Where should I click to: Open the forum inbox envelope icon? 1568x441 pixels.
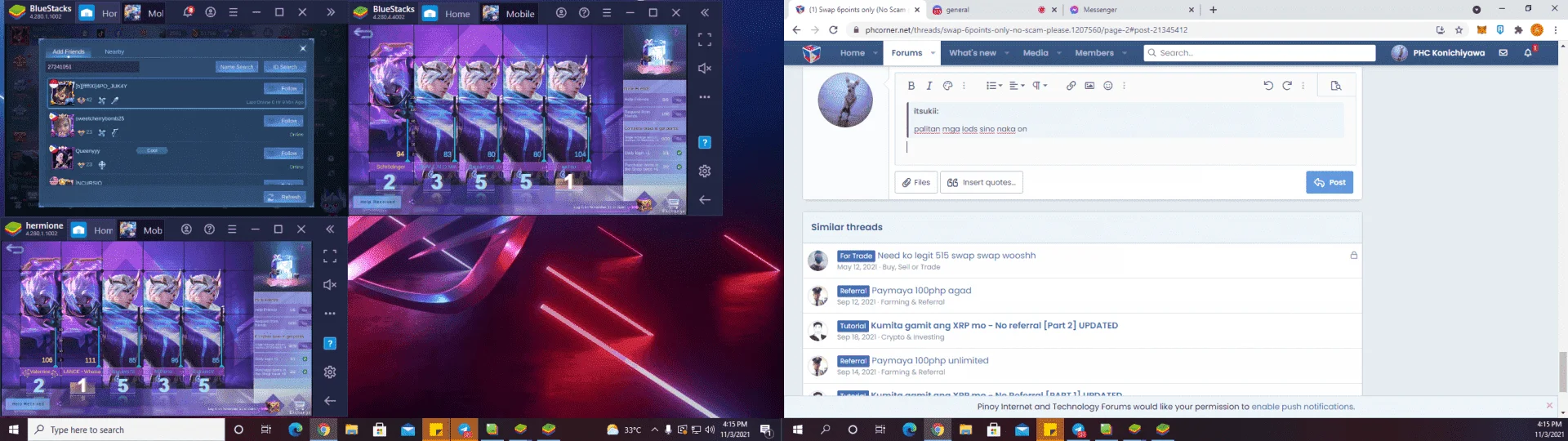pyautogui.click(x=1503, y=53)
